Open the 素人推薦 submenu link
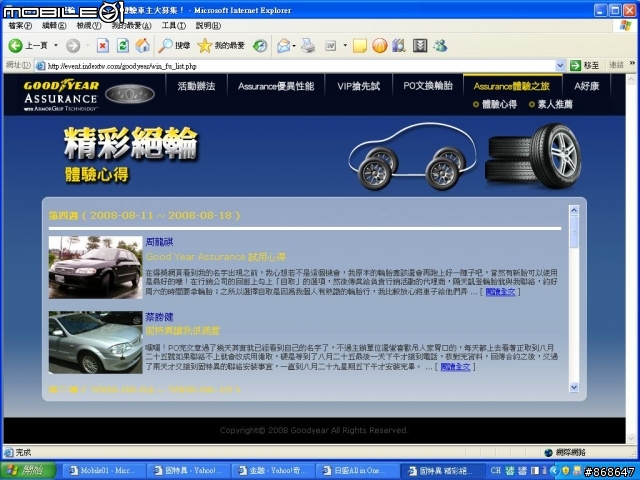640x480 pixels. pos(554,104)
